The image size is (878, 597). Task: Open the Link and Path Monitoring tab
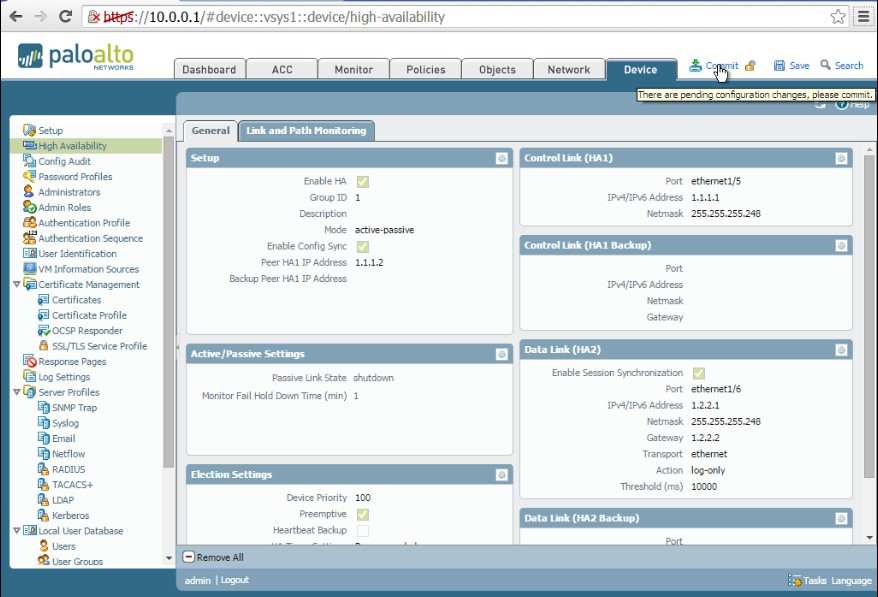pos(307,130)
